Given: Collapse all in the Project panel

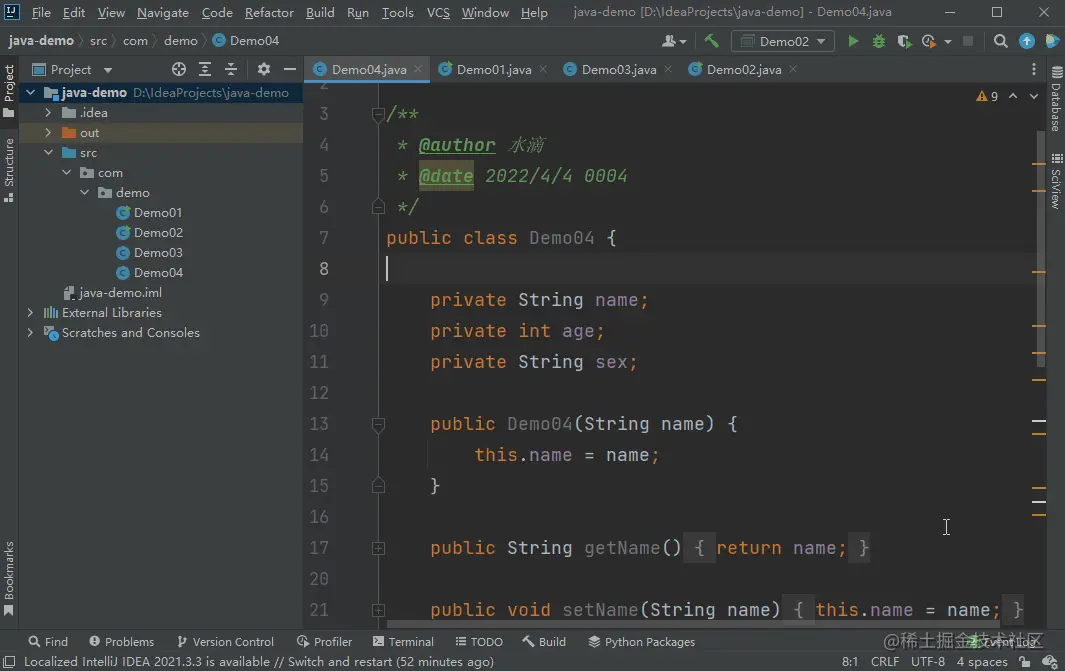Looking at the screenshot, I should (x=231, y=69).
